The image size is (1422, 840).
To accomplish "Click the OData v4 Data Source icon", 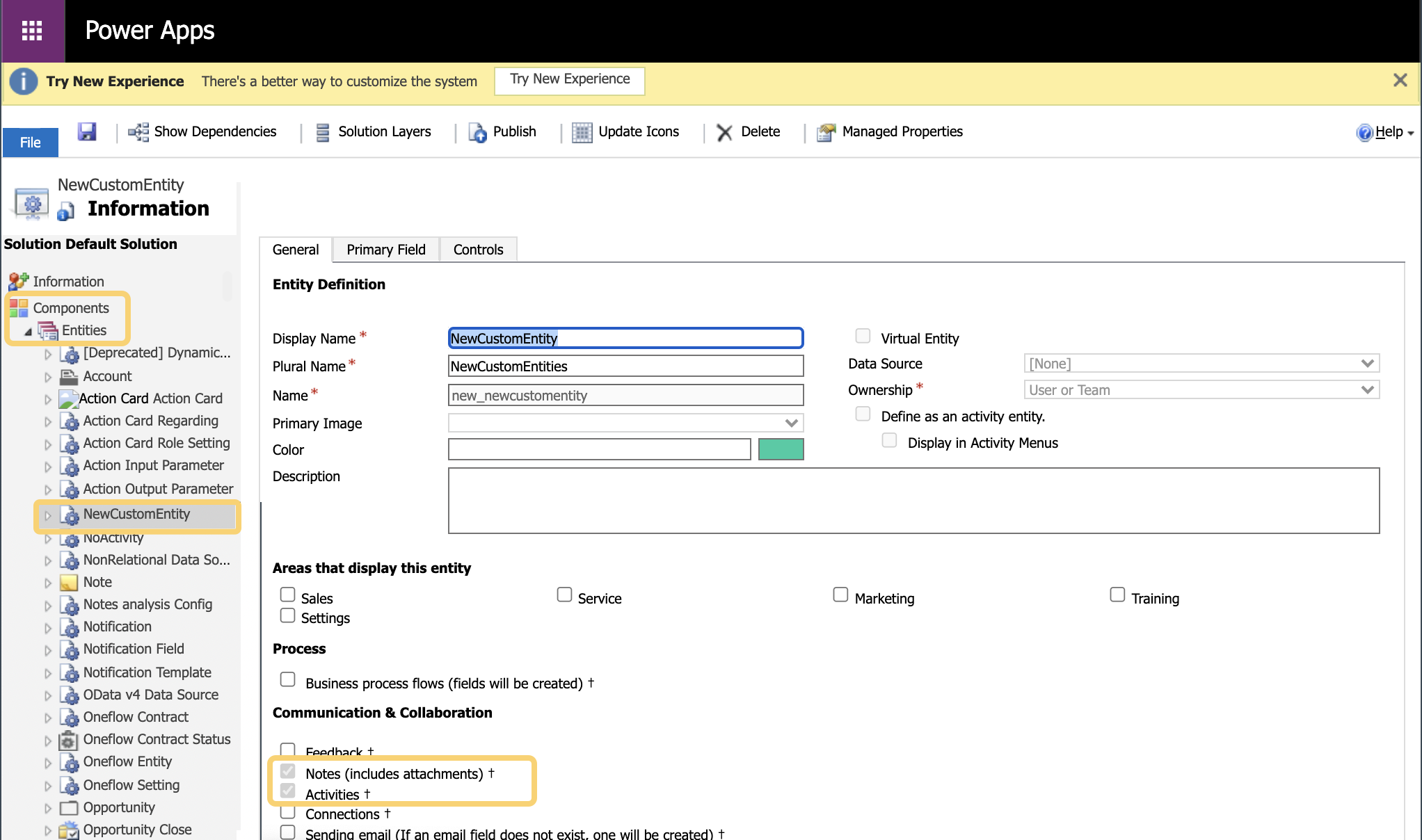I will pos(70,695).
